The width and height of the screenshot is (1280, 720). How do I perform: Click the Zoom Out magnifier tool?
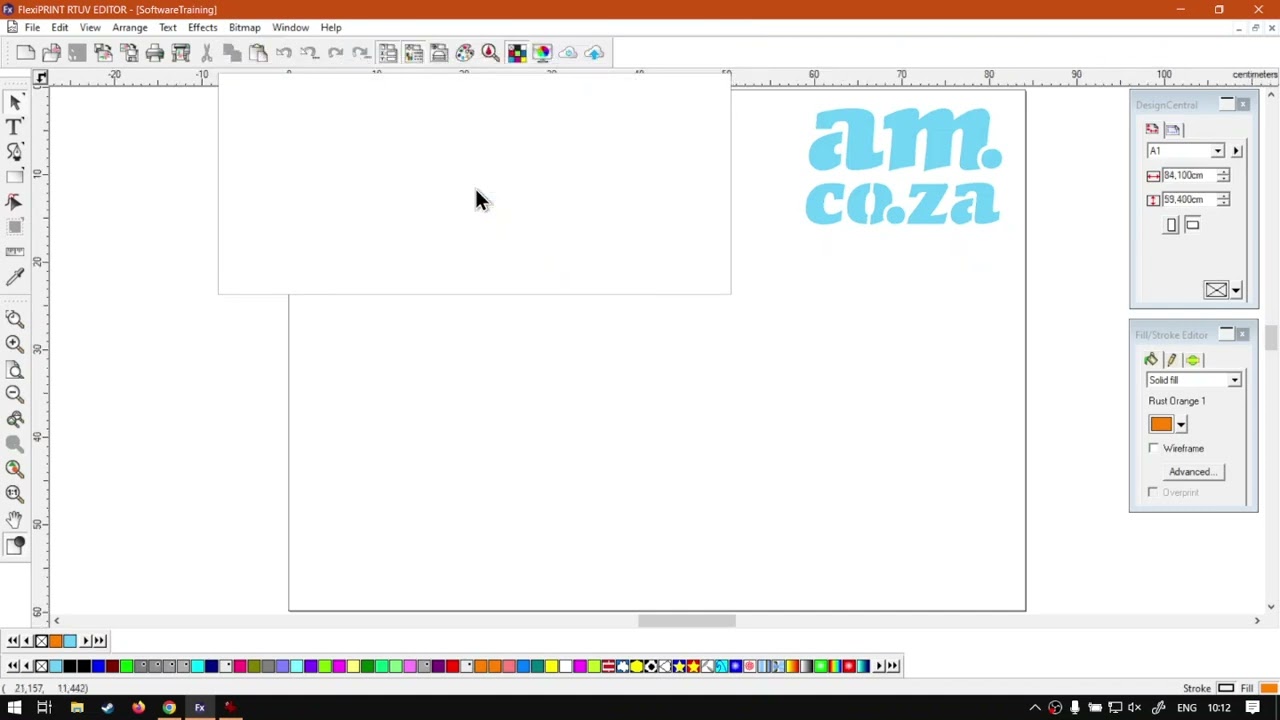click(15, 394)
